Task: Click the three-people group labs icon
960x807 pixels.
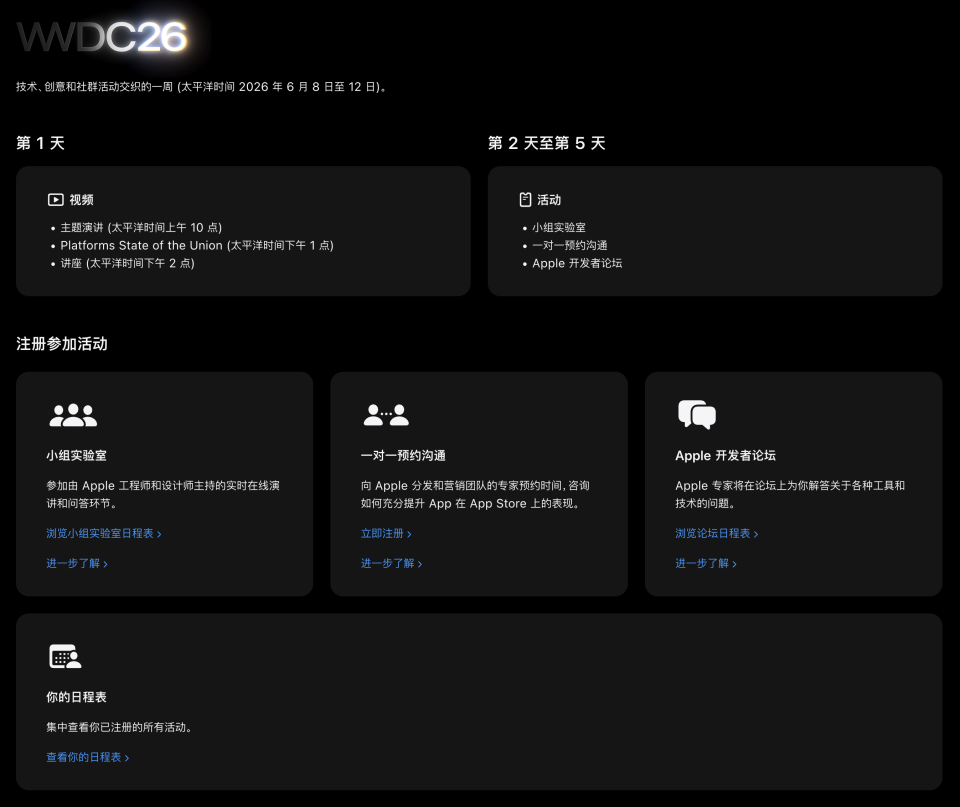Action: click(x=73, y=415)
